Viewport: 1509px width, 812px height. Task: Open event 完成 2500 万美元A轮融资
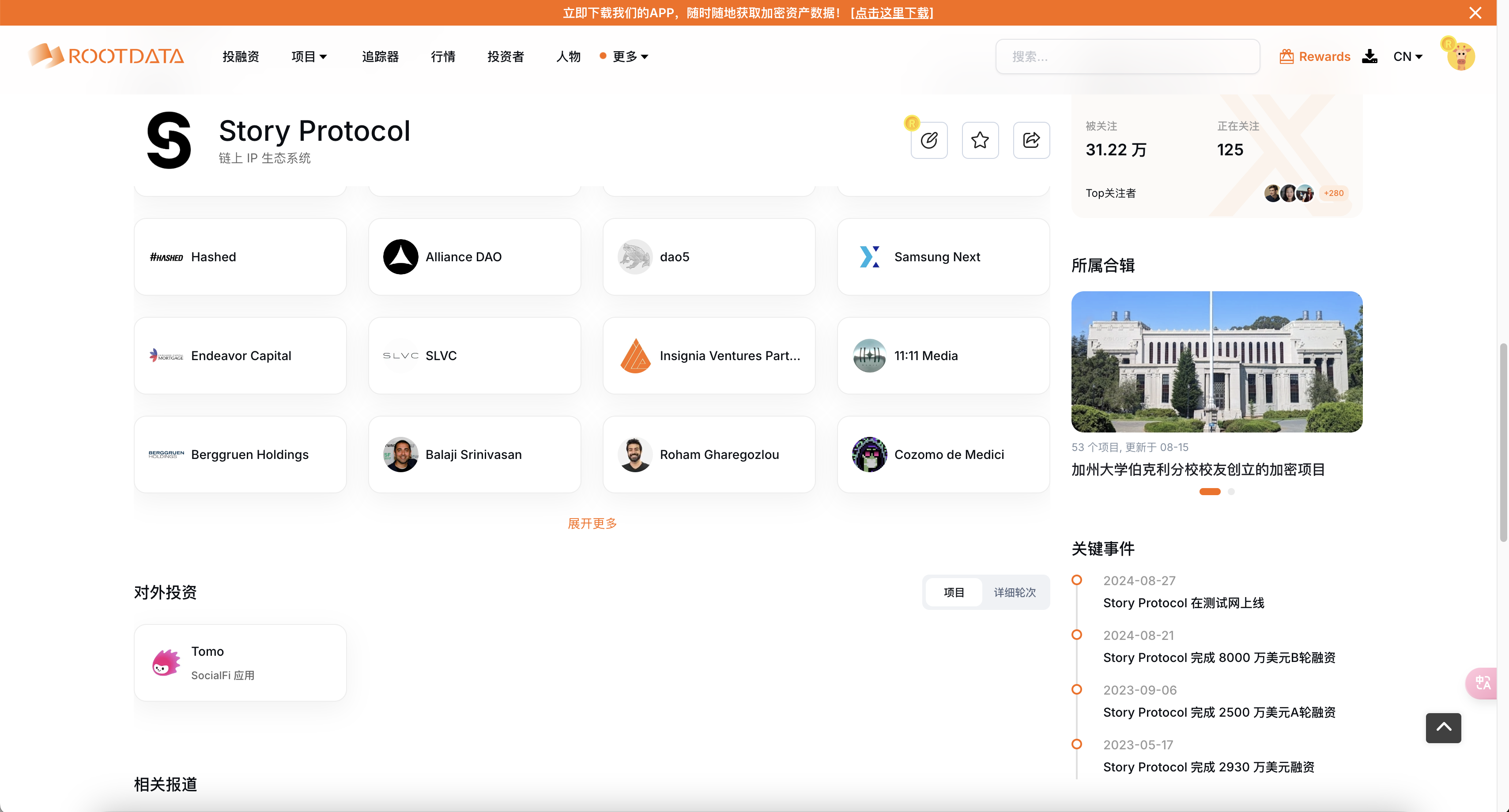pyautogui.click(x=1219, y=712)
